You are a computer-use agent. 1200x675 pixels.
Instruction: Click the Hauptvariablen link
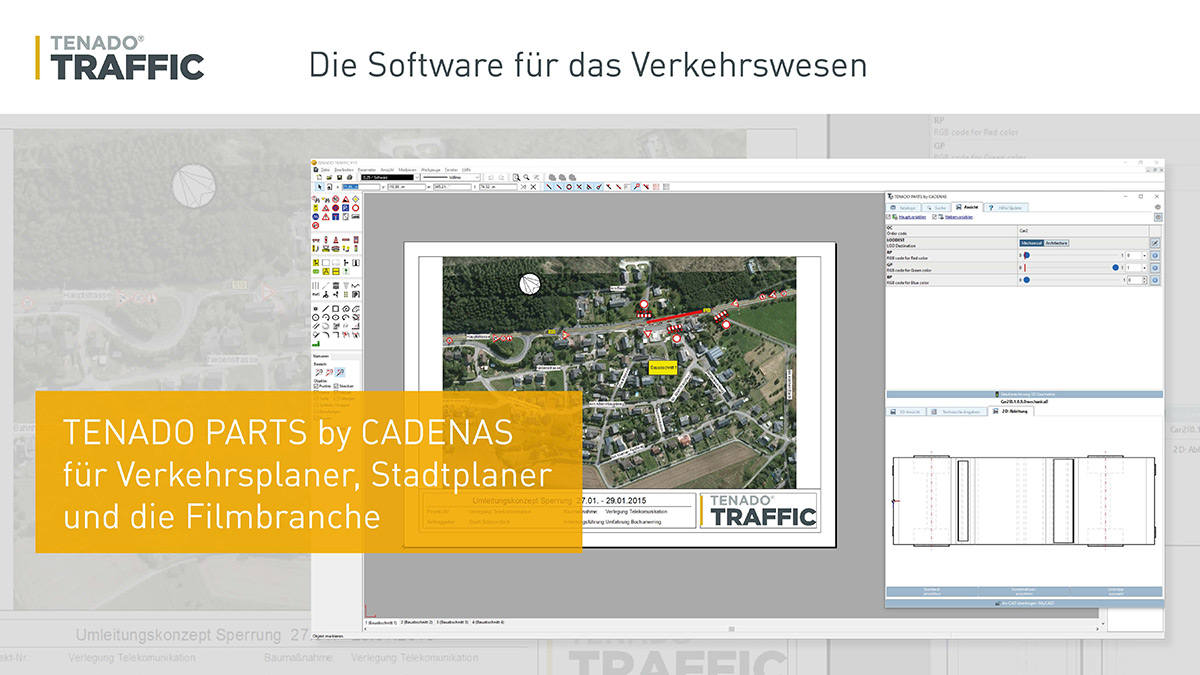click(912, 217)
